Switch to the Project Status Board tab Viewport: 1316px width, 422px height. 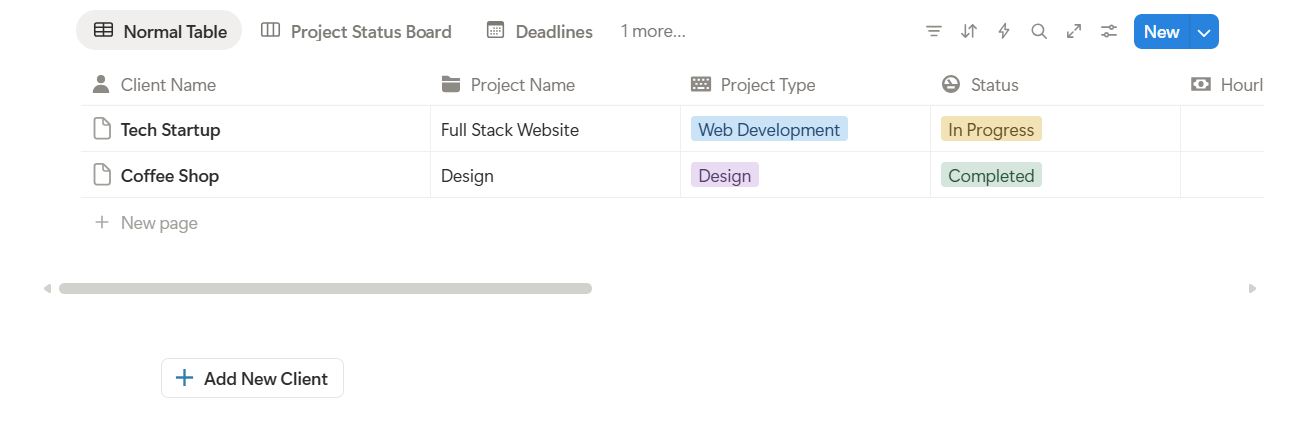point(357,32)
